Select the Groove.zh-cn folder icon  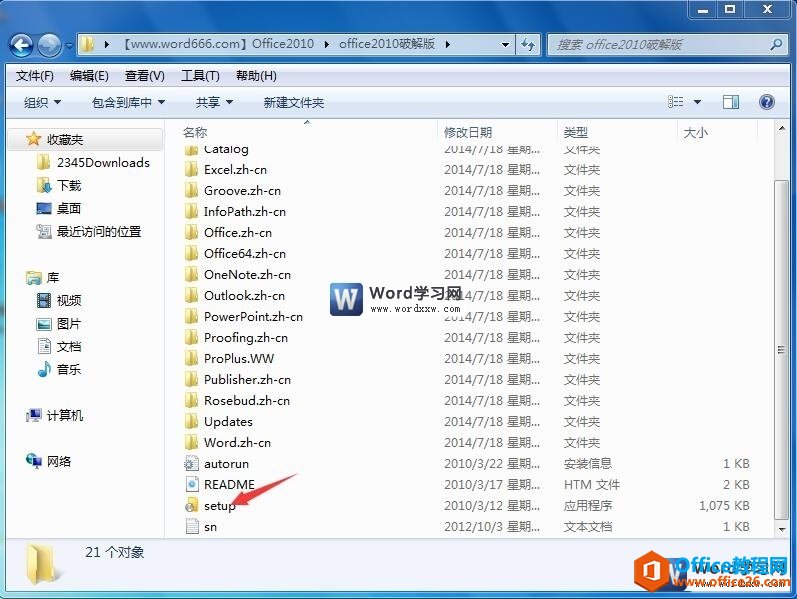(x=191, y=191)
